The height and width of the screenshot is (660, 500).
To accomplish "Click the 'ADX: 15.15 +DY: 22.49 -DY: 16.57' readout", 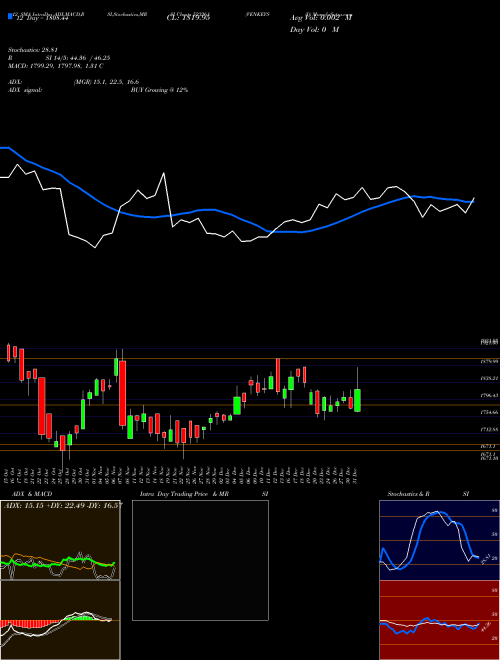I will click(63, 505).
